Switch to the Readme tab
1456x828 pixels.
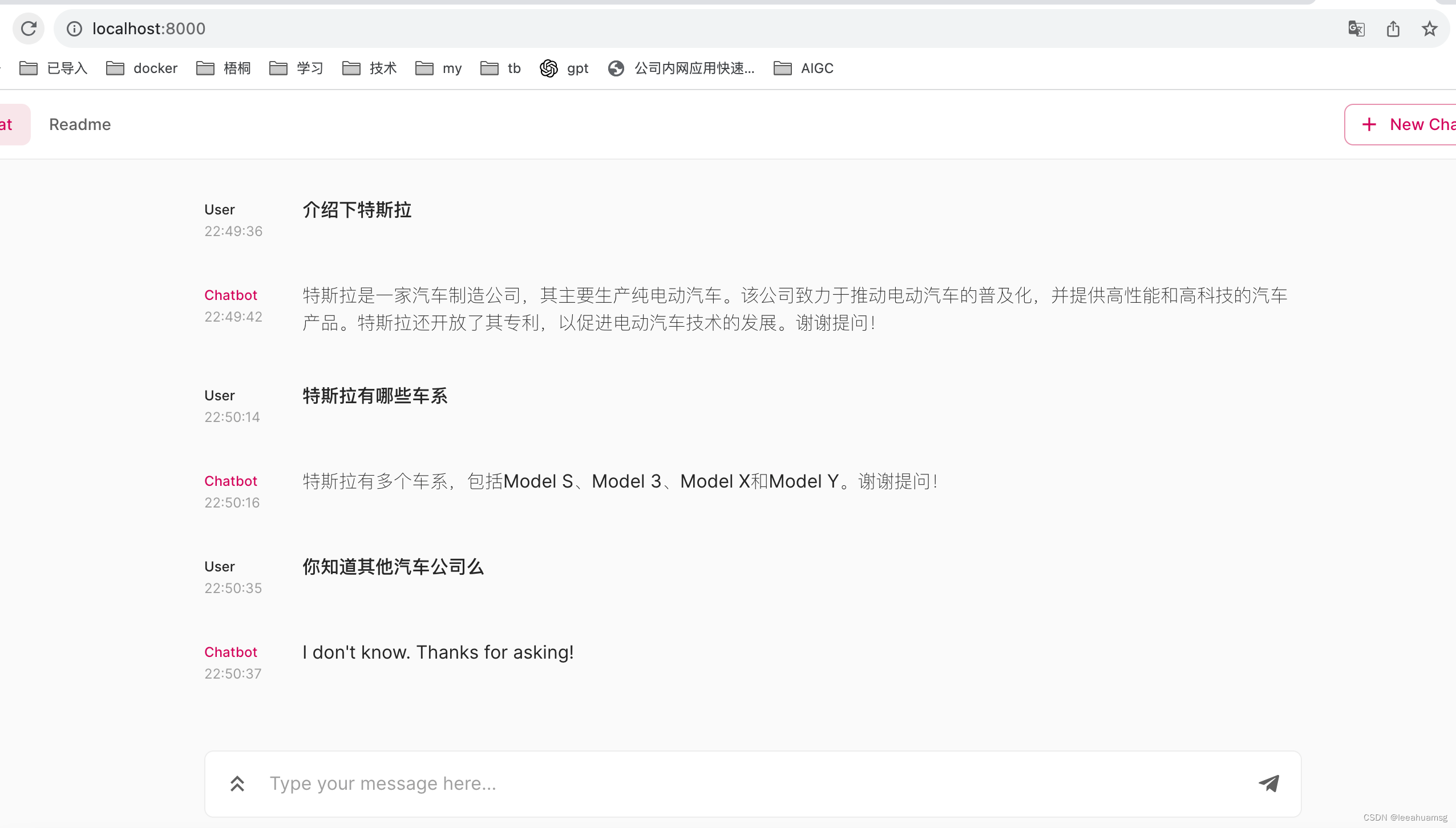coord(80,124)
